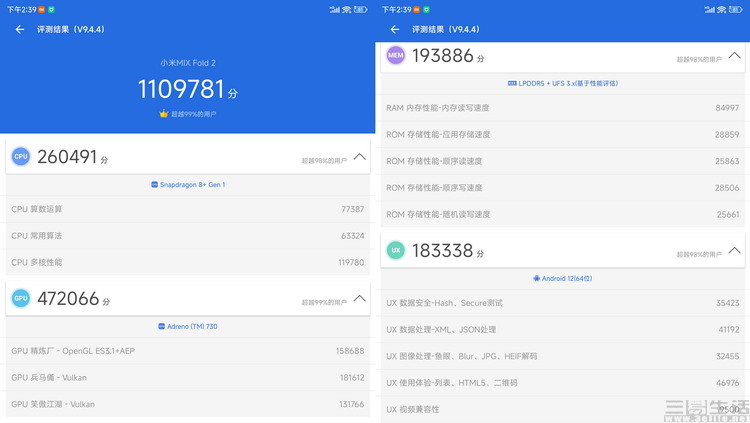
Task: Collapse the GPU 472066 score section
Action: (360, 299)
